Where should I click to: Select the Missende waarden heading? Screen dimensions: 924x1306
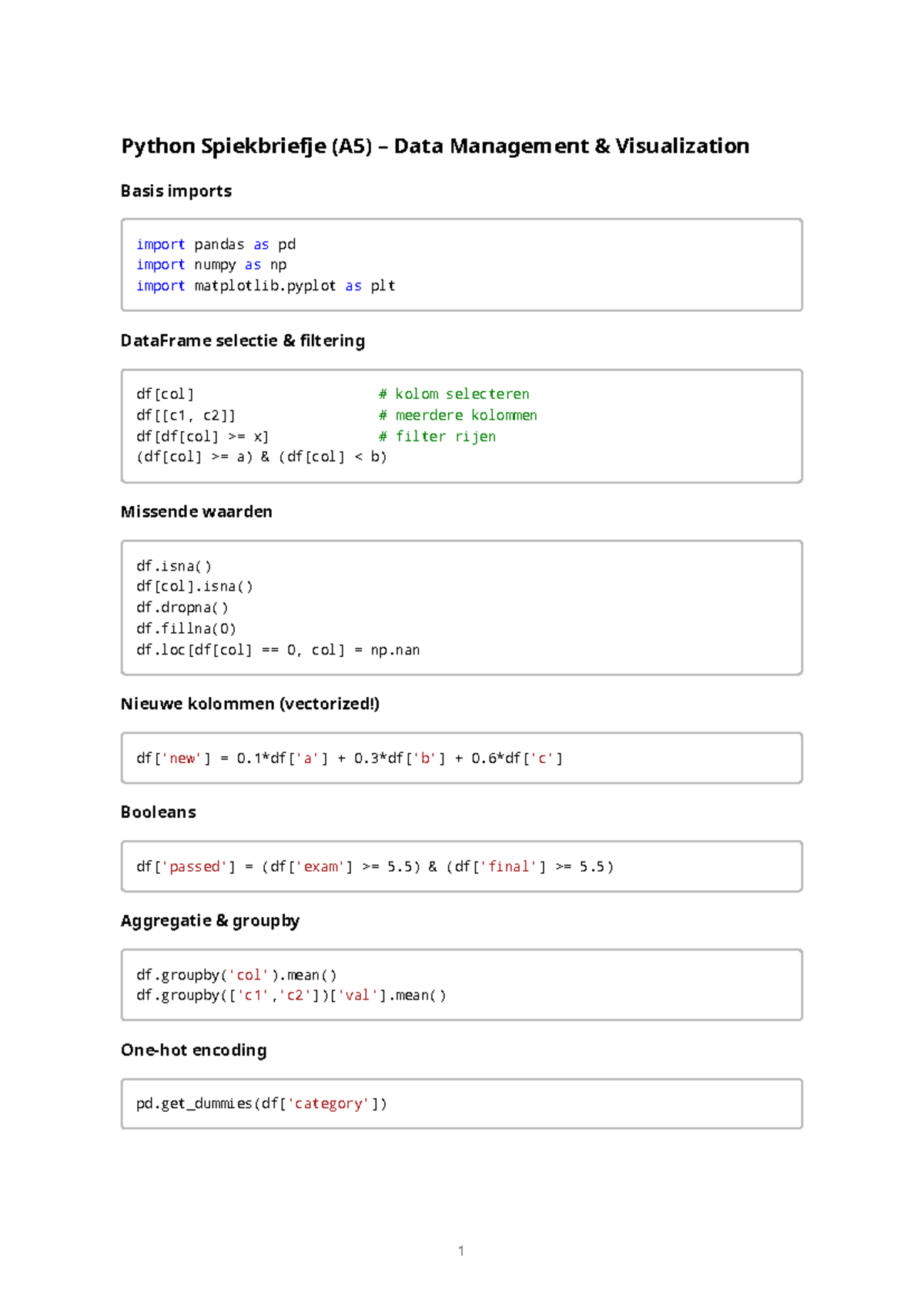click(x=196, y=511)
